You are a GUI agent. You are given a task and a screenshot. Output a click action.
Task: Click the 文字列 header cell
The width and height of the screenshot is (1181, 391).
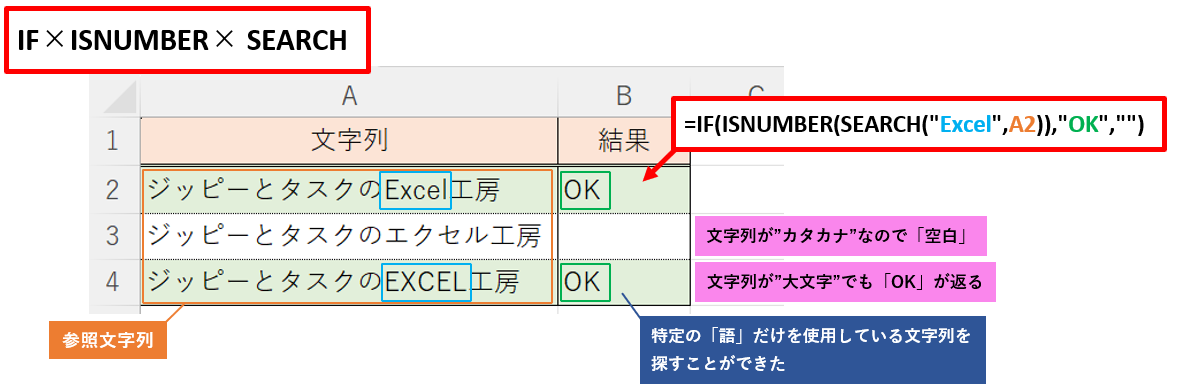pos(349,141)
